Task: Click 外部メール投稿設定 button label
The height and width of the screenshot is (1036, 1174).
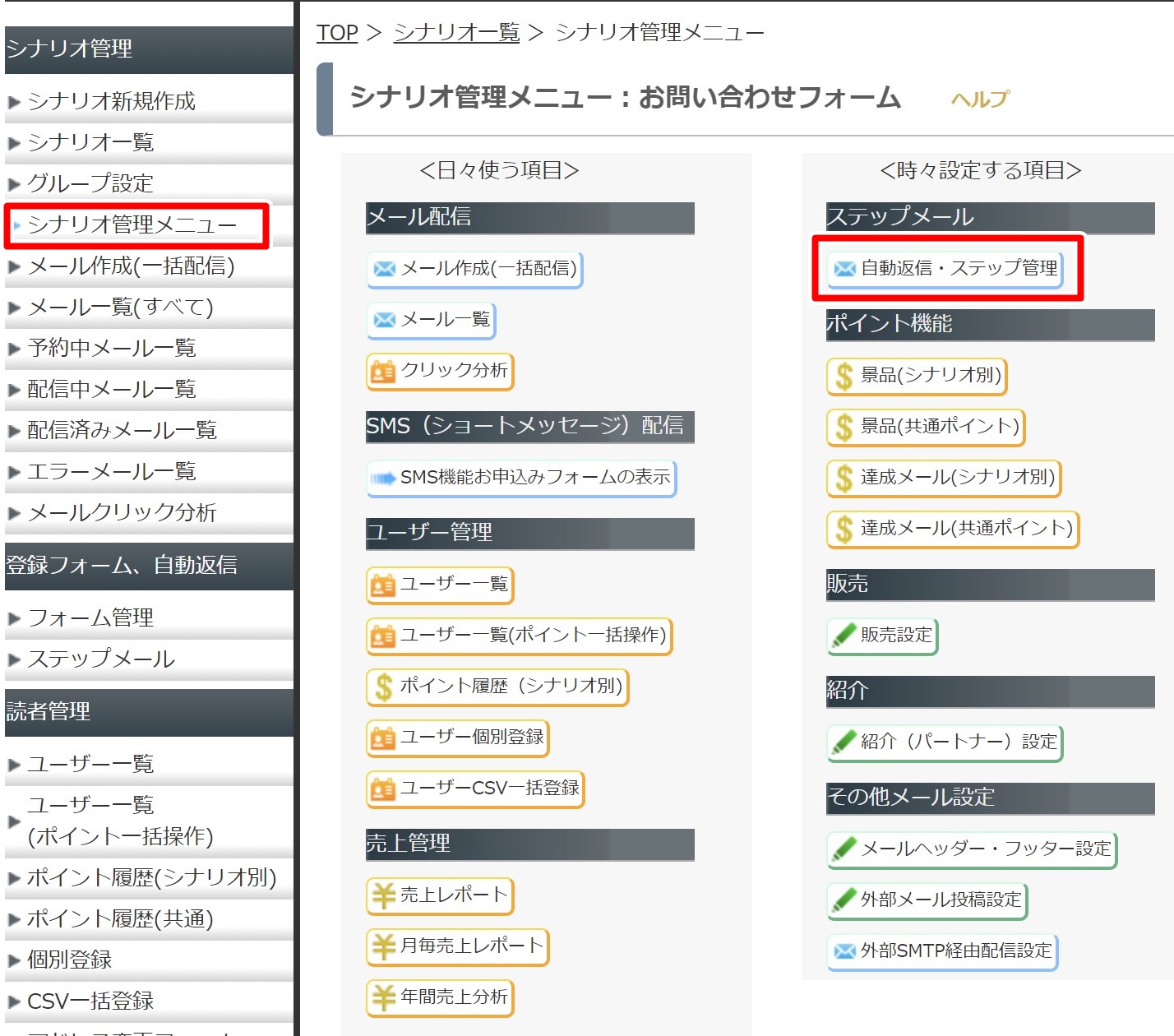Action: point(941,900)
